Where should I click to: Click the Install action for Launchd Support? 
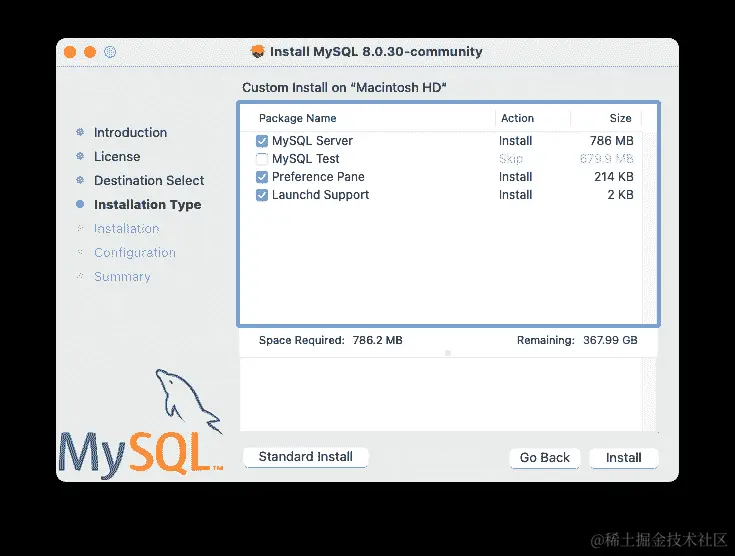516,195
